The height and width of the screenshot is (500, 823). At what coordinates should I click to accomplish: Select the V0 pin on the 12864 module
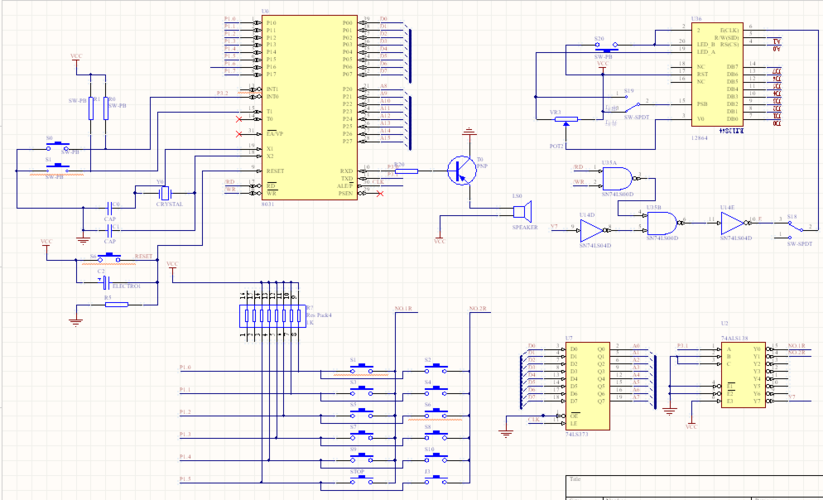(x=700, y=119)
